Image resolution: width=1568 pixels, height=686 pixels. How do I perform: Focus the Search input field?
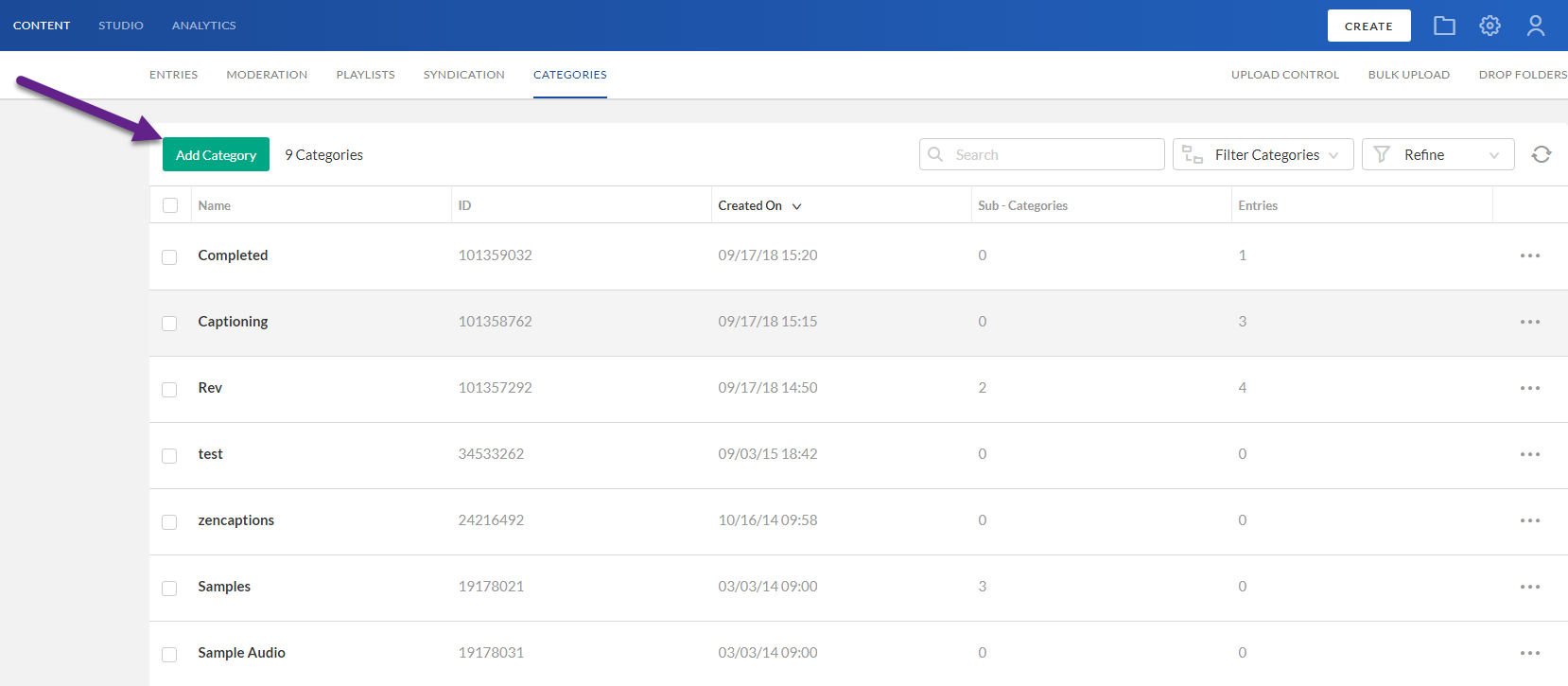(1042, 154)
